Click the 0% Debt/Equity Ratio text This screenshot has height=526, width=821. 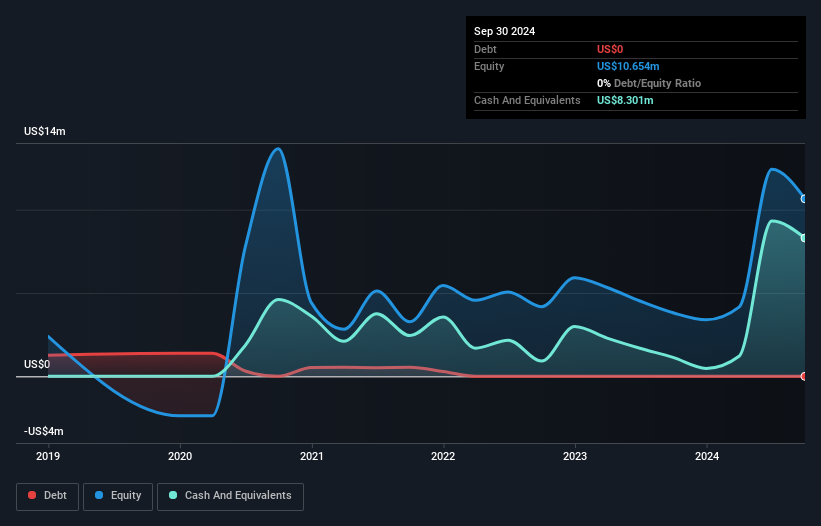(649, 83)
